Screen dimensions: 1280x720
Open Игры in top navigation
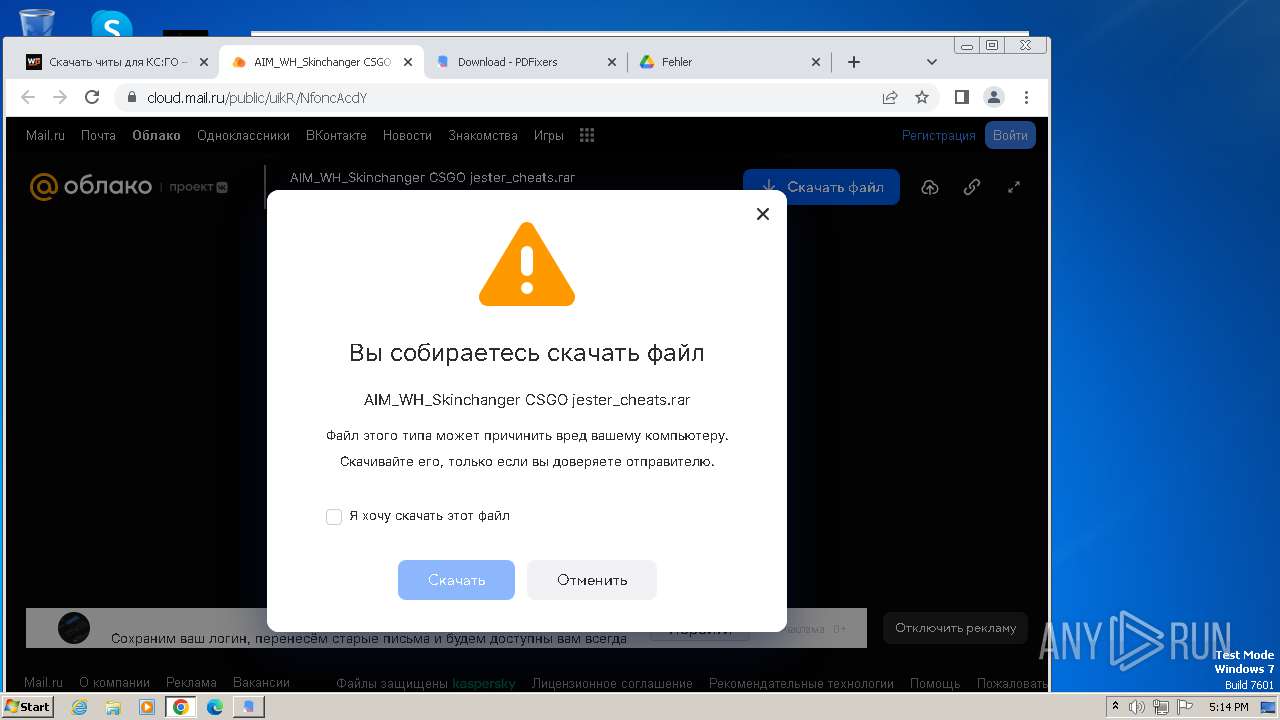pos(548,135)
